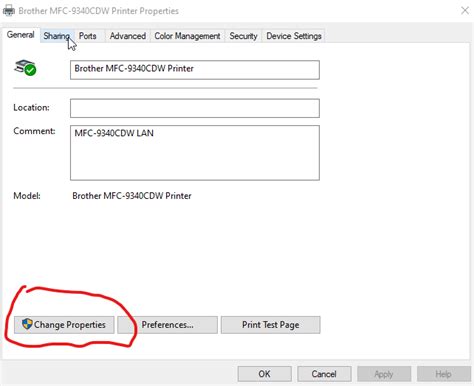The image size is (474, 386).
Task: Go to the Advanced tab
Action: point(128,36)
